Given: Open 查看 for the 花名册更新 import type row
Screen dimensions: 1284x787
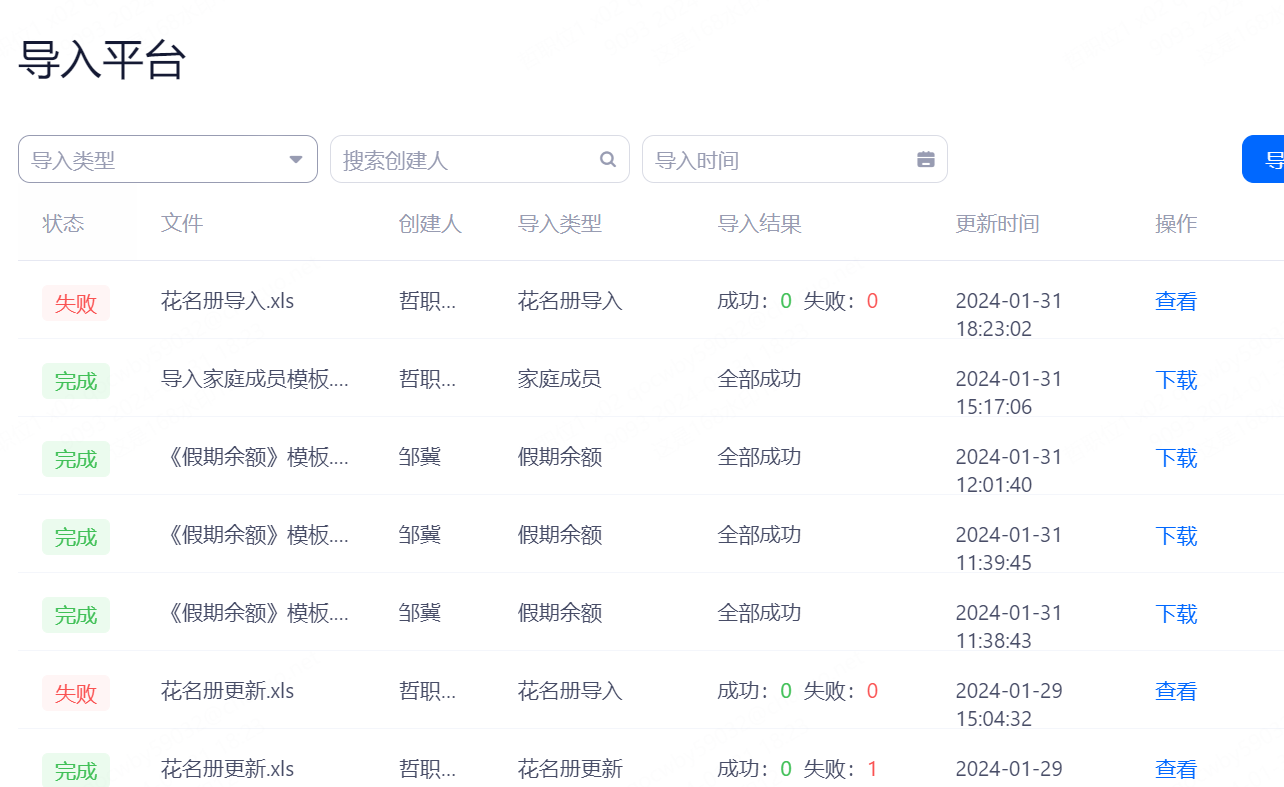Looking at the screenshot, I should coord(1176,769).
